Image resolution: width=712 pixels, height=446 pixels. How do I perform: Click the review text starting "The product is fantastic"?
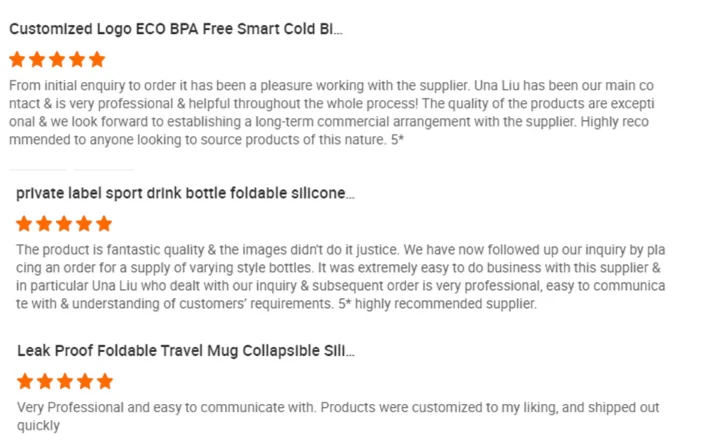pos(340,276)
